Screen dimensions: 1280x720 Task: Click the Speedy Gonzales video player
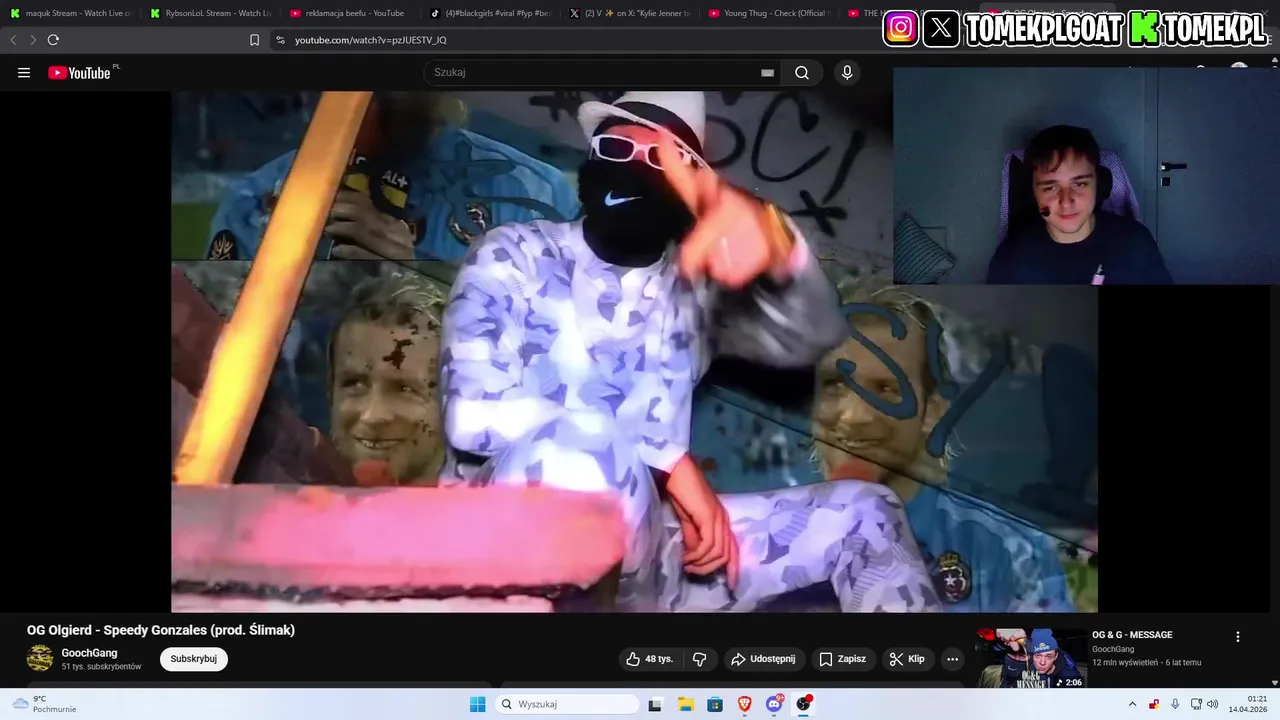(x=634, y=352)
